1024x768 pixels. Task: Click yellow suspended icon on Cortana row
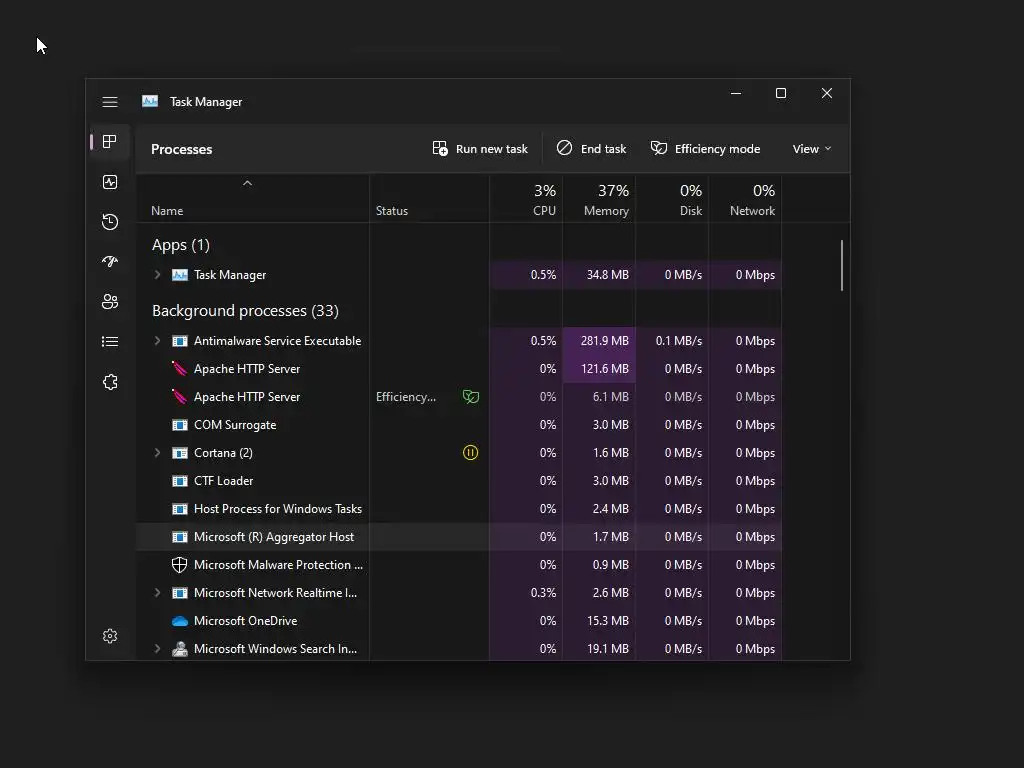tap(470, 453)
